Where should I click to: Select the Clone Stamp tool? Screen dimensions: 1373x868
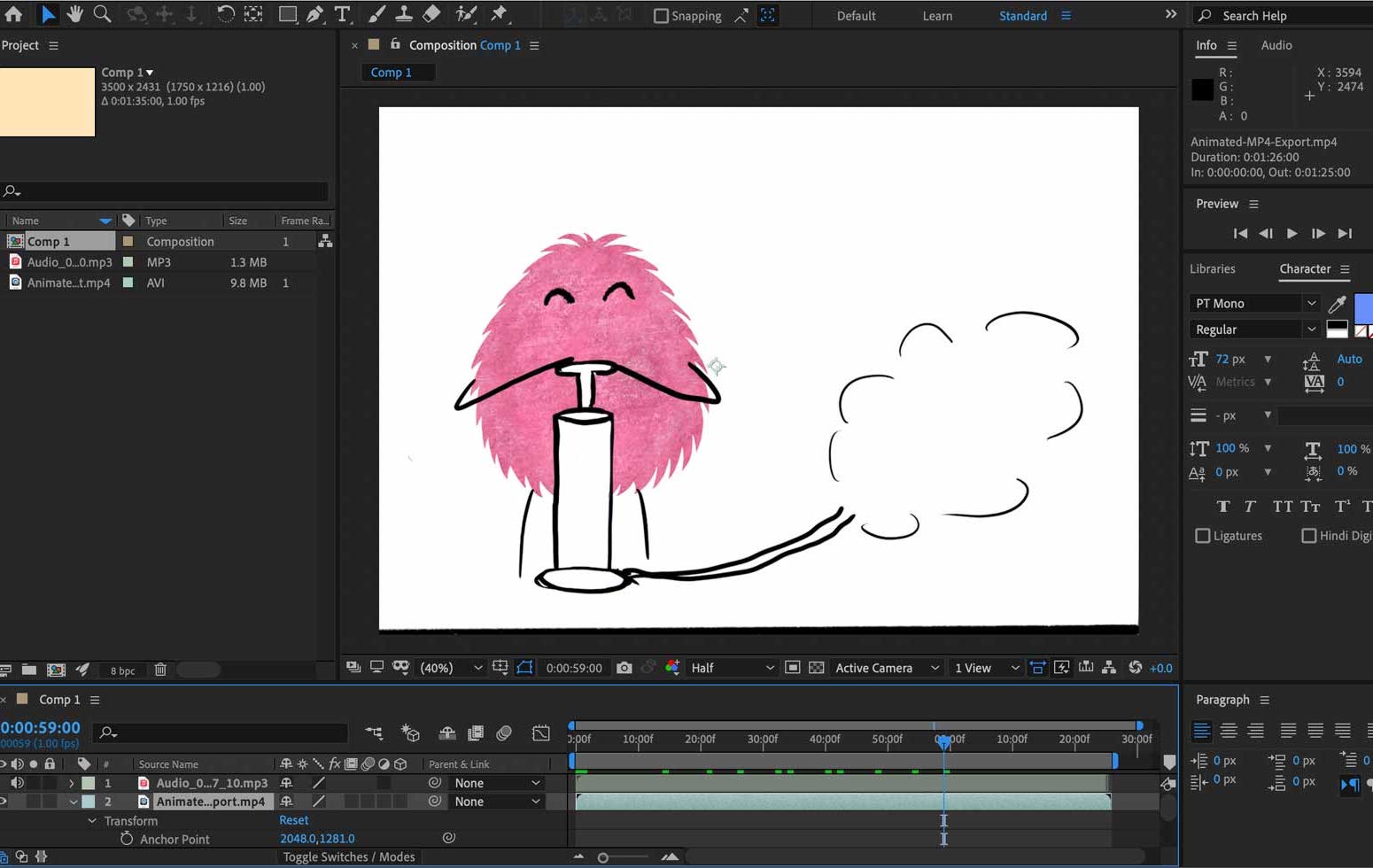(404, 14)
